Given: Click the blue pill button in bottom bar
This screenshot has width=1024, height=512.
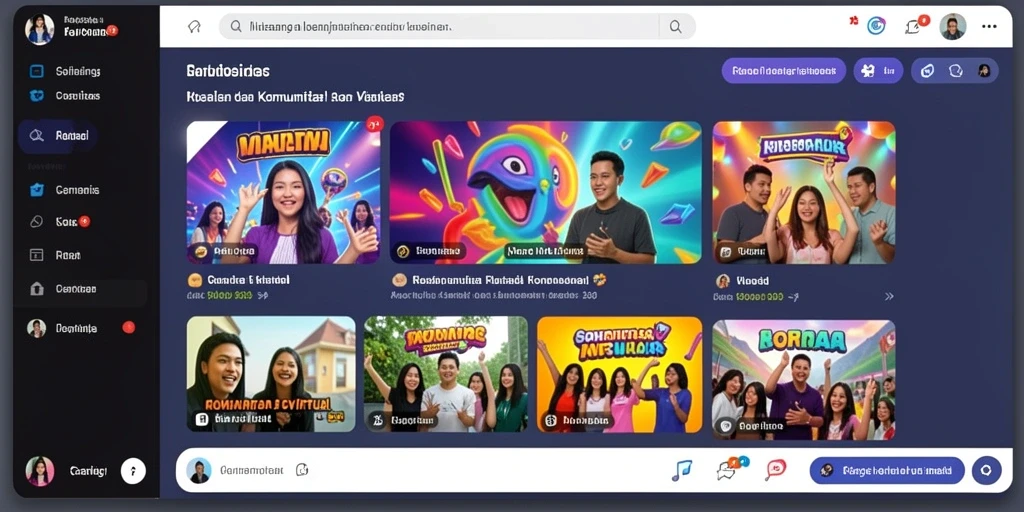Looking at the screenshot, I should [887, 470].
